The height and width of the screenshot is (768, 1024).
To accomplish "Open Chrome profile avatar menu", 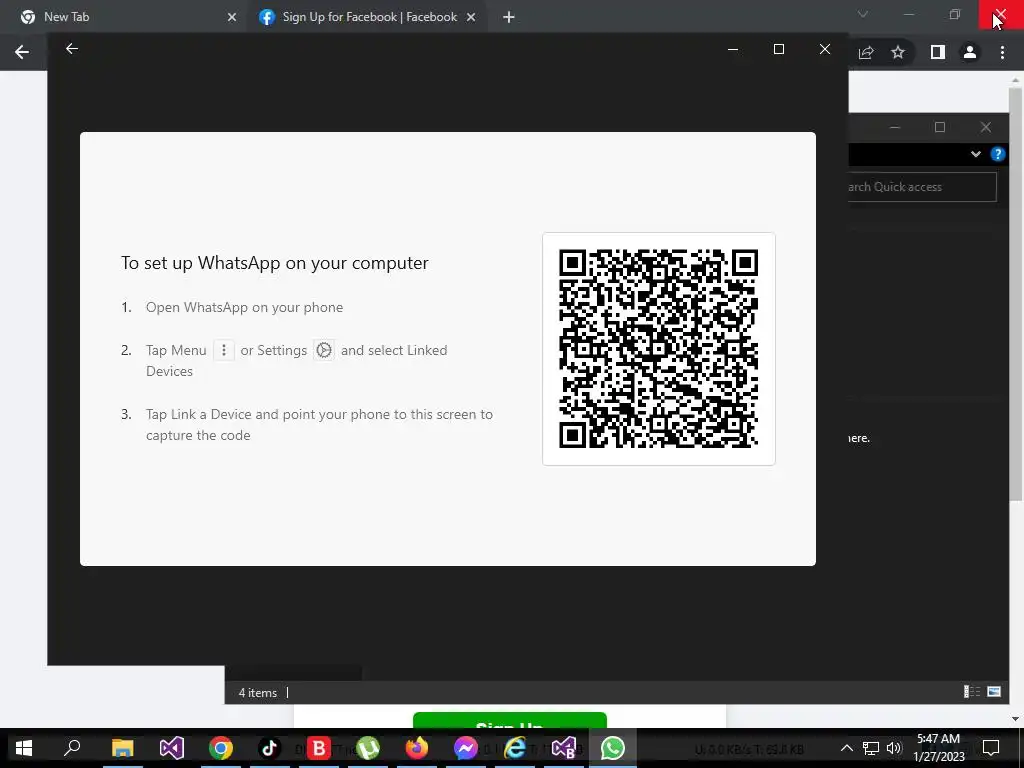I will point(970,52).
